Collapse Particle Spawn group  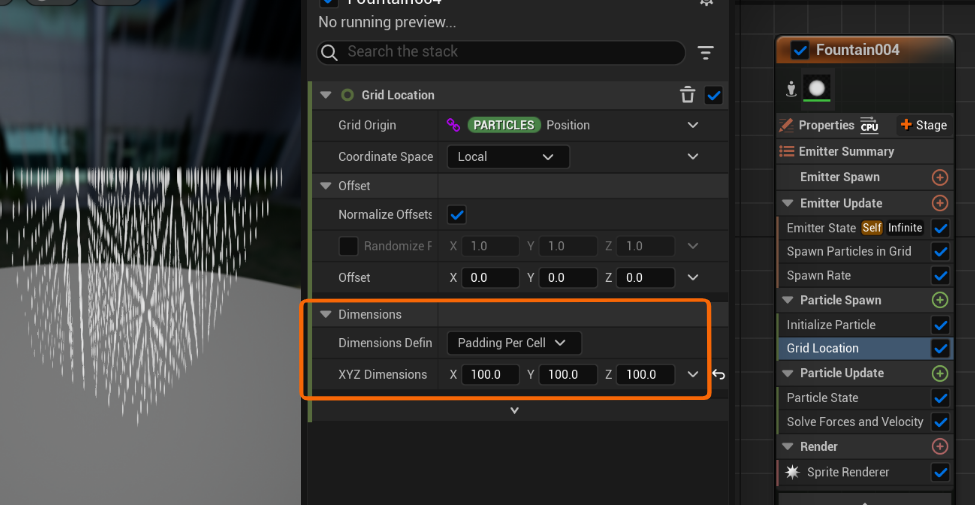coord(788,300)
